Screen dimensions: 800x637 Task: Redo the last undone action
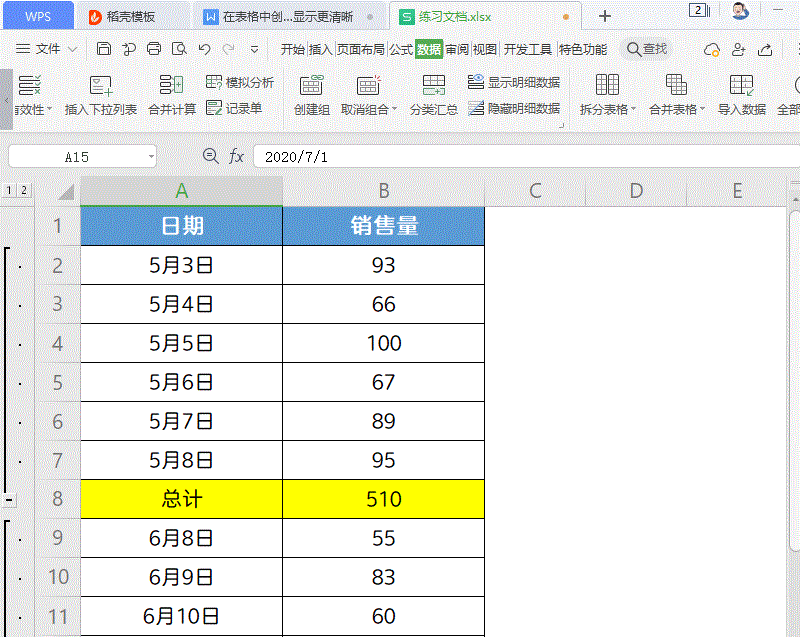pos(229,49)
